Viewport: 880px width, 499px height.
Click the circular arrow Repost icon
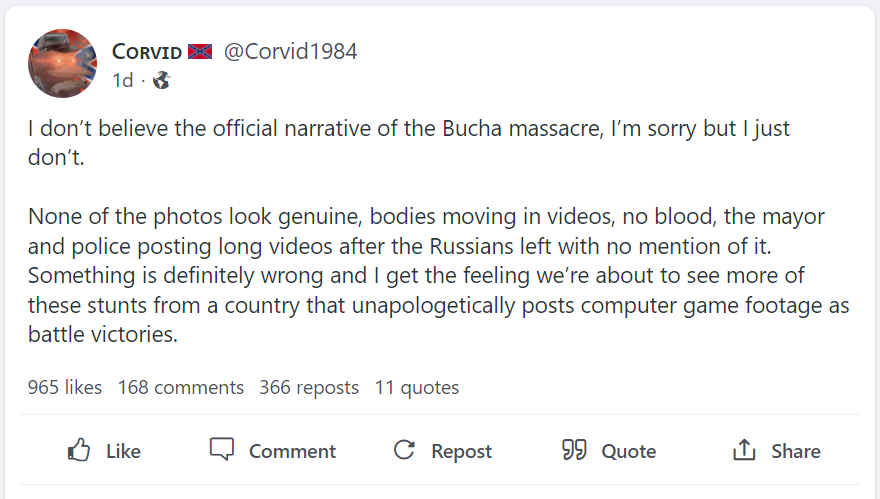[404, 450]
